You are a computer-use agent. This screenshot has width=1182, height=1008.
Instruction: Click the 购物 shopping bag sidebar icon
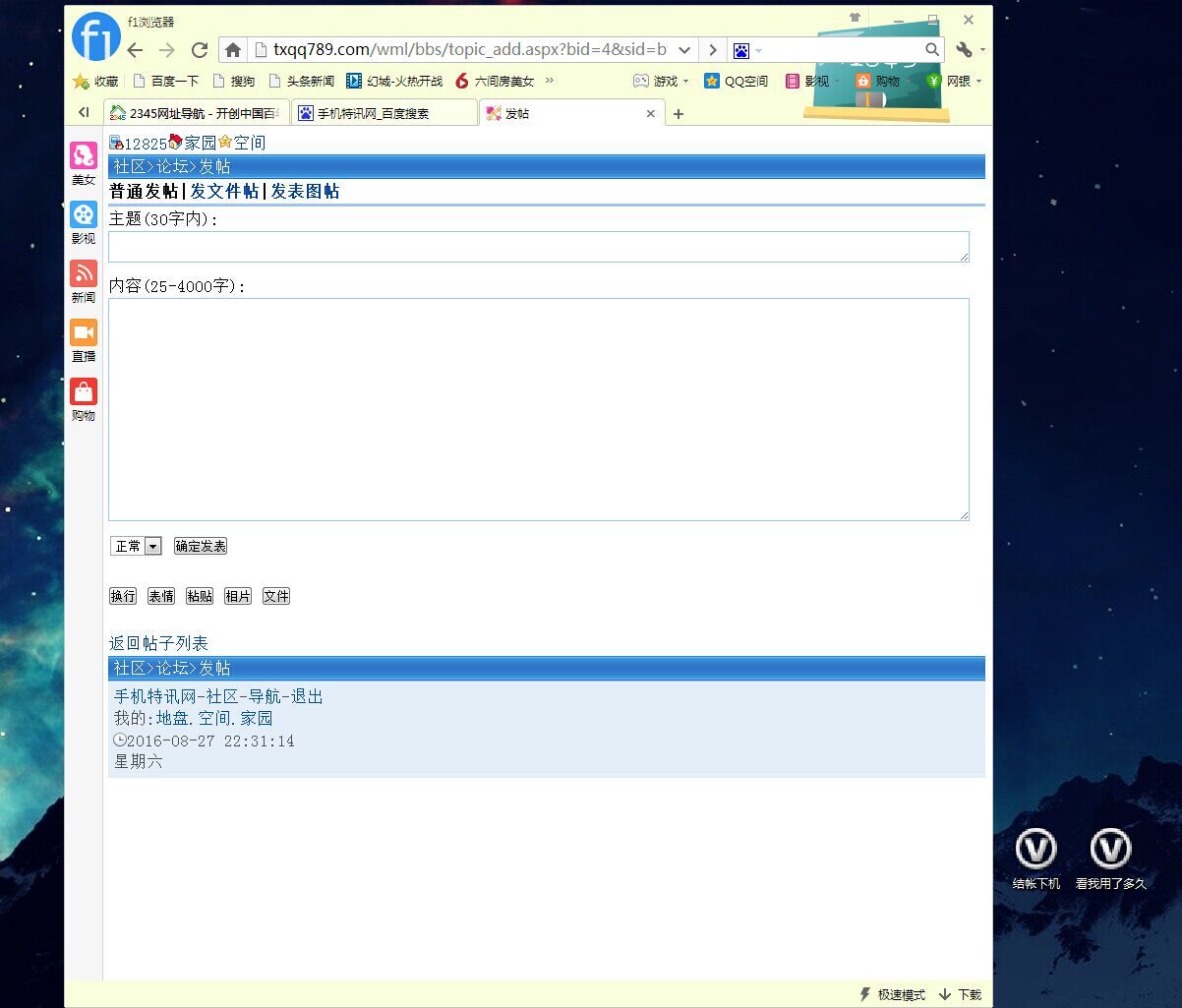click(x=84, y=392)
